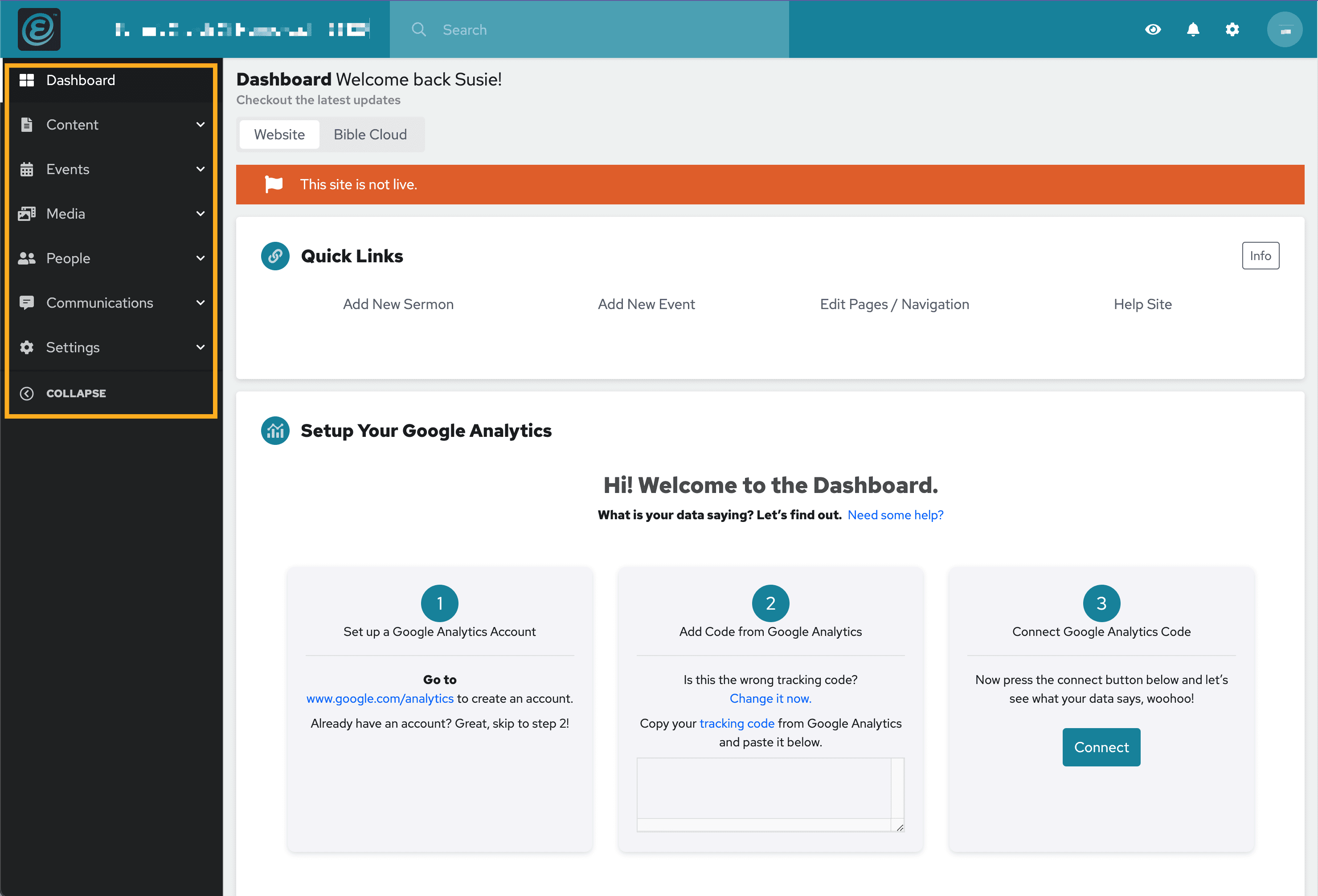
Task: Expand the Settings menu chevron
Action: (x=200, y=347)
